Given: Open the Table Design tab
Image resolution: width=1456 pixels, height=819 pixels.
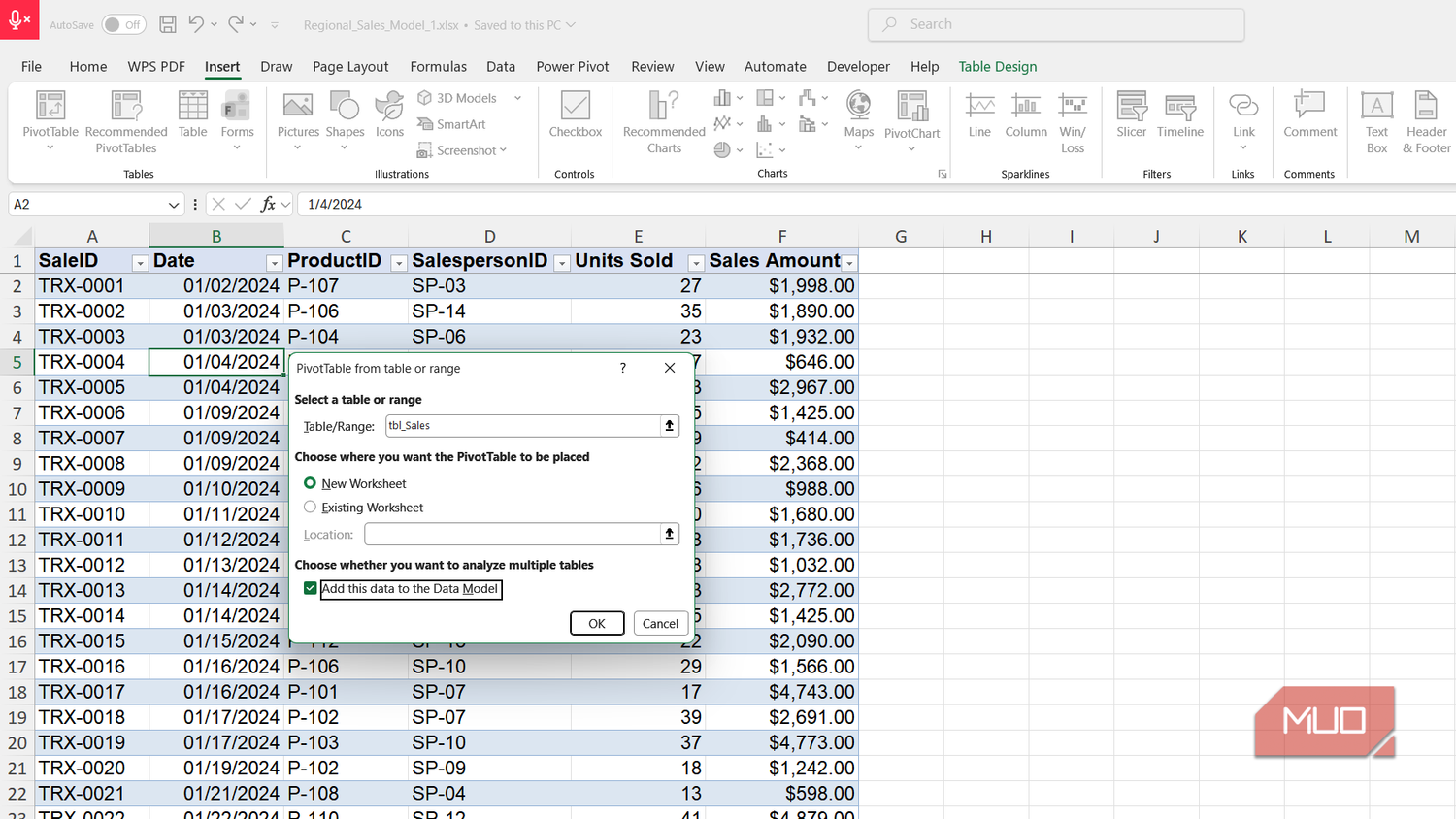Looking at the screenshot, I should (x=998, y=66).
